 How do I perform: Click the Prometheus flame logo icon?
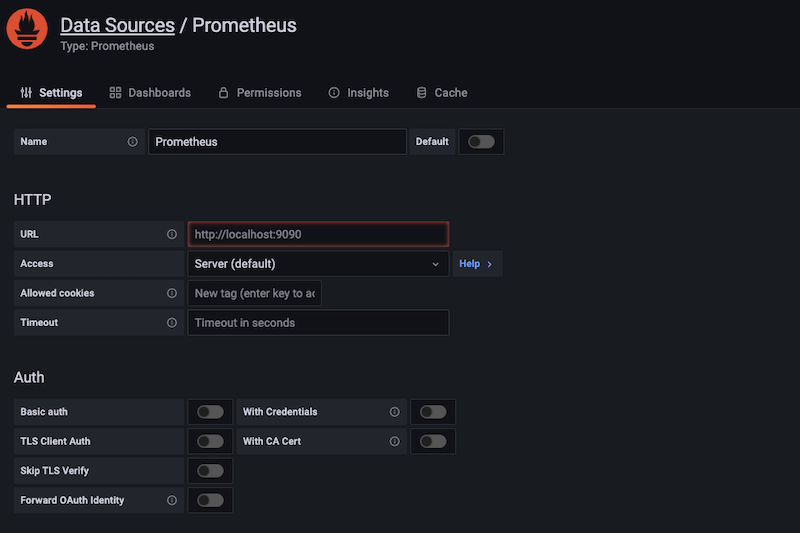point(27,29)
